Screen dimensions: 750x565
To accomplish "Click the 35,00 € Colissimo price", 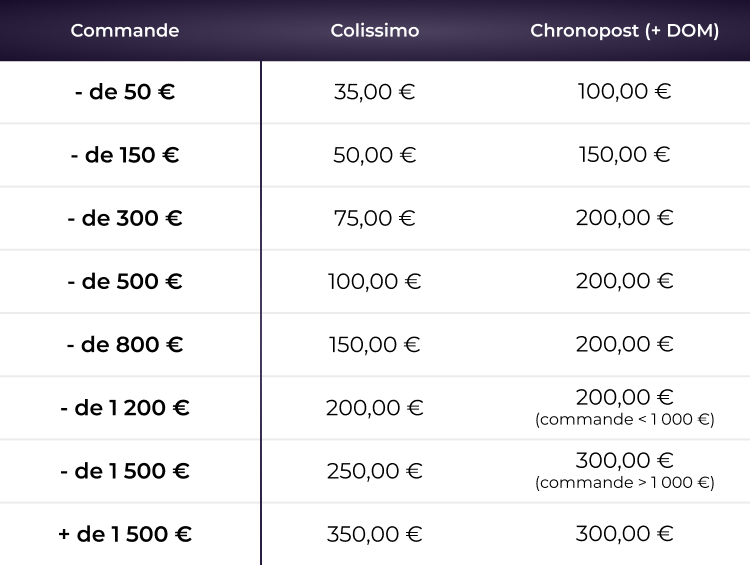I will (x=375, y=92).
